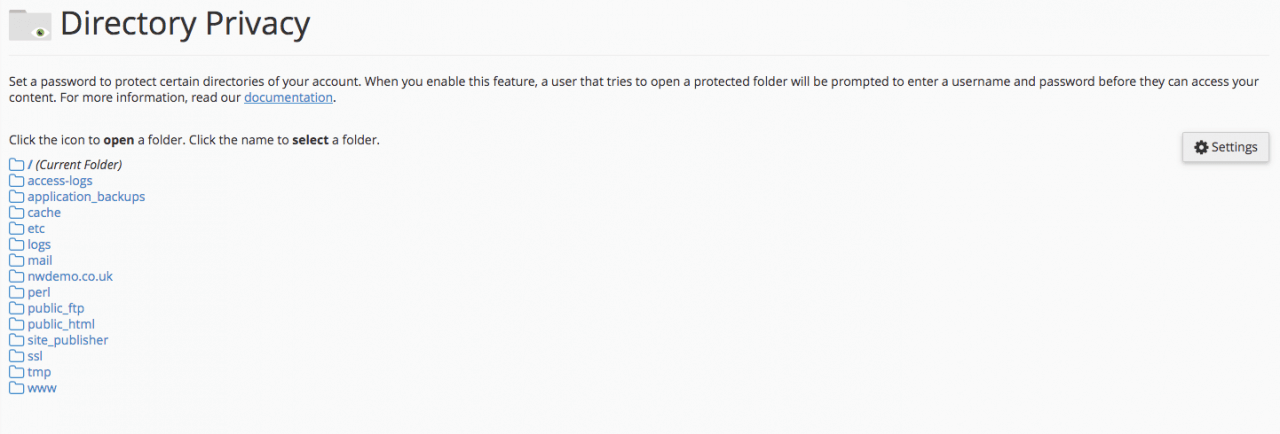The width and height of the screenshot is (1280, 434).
Task: Open nwdemo.co.uk folder via its icon
Action: click(x=16, y=277)
